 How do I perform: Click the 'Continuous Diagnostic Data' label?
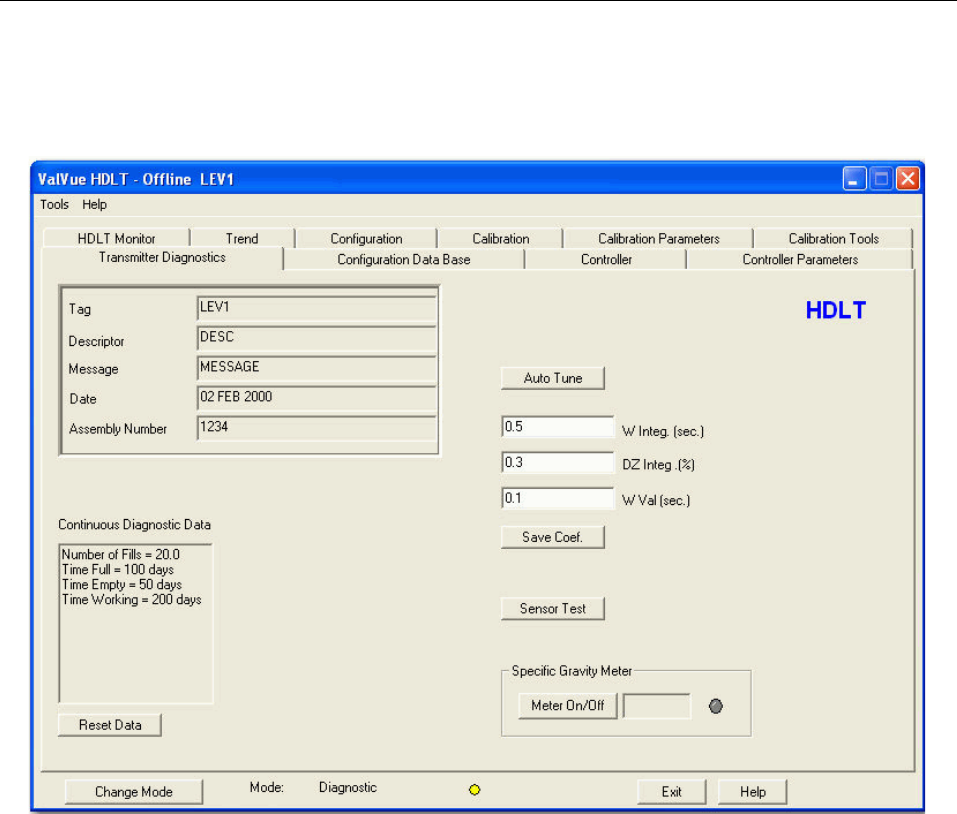coord(134,525)
